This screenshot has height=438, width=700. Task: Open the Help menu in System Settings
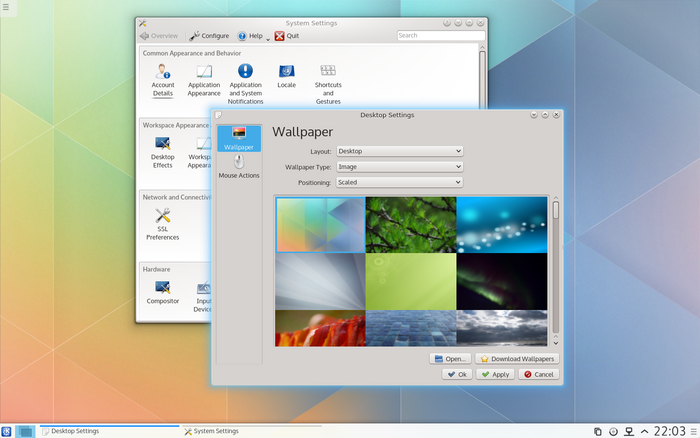point(250,36)
